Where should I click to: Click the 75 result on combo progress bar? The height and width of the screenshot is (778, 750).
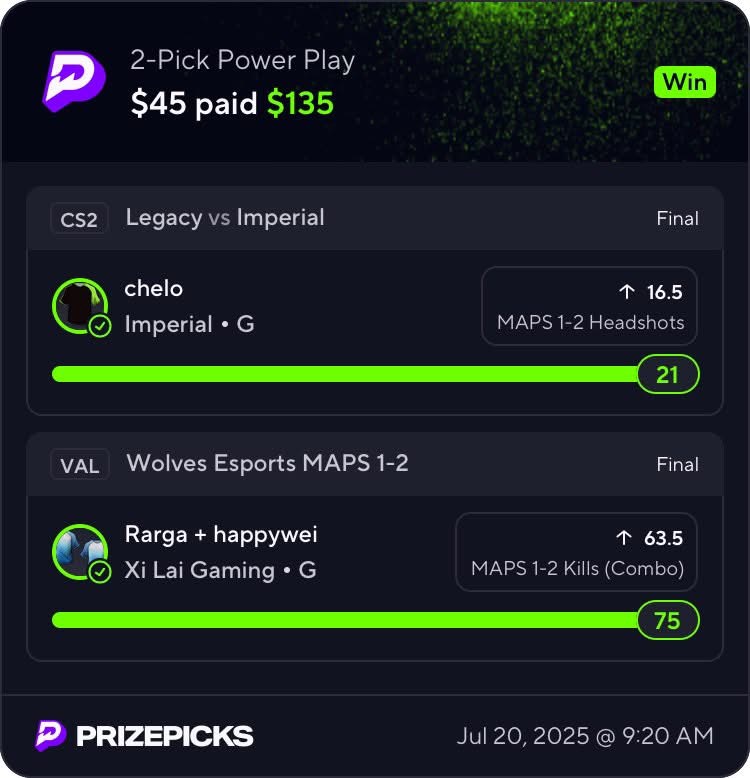click(x=668, y=620)
